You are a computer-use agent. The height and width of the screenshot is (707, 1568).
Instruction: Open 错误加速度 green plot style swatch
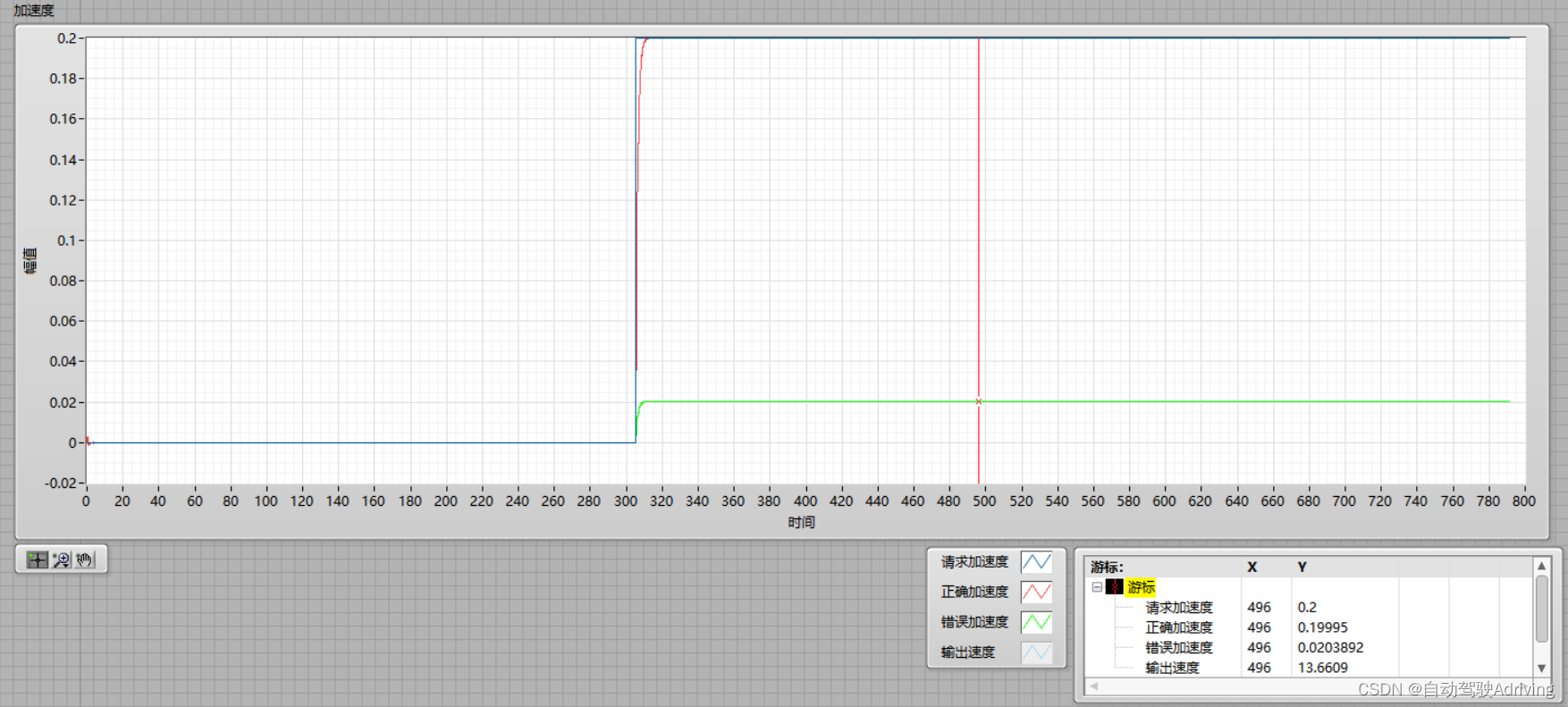[1036, 622]
